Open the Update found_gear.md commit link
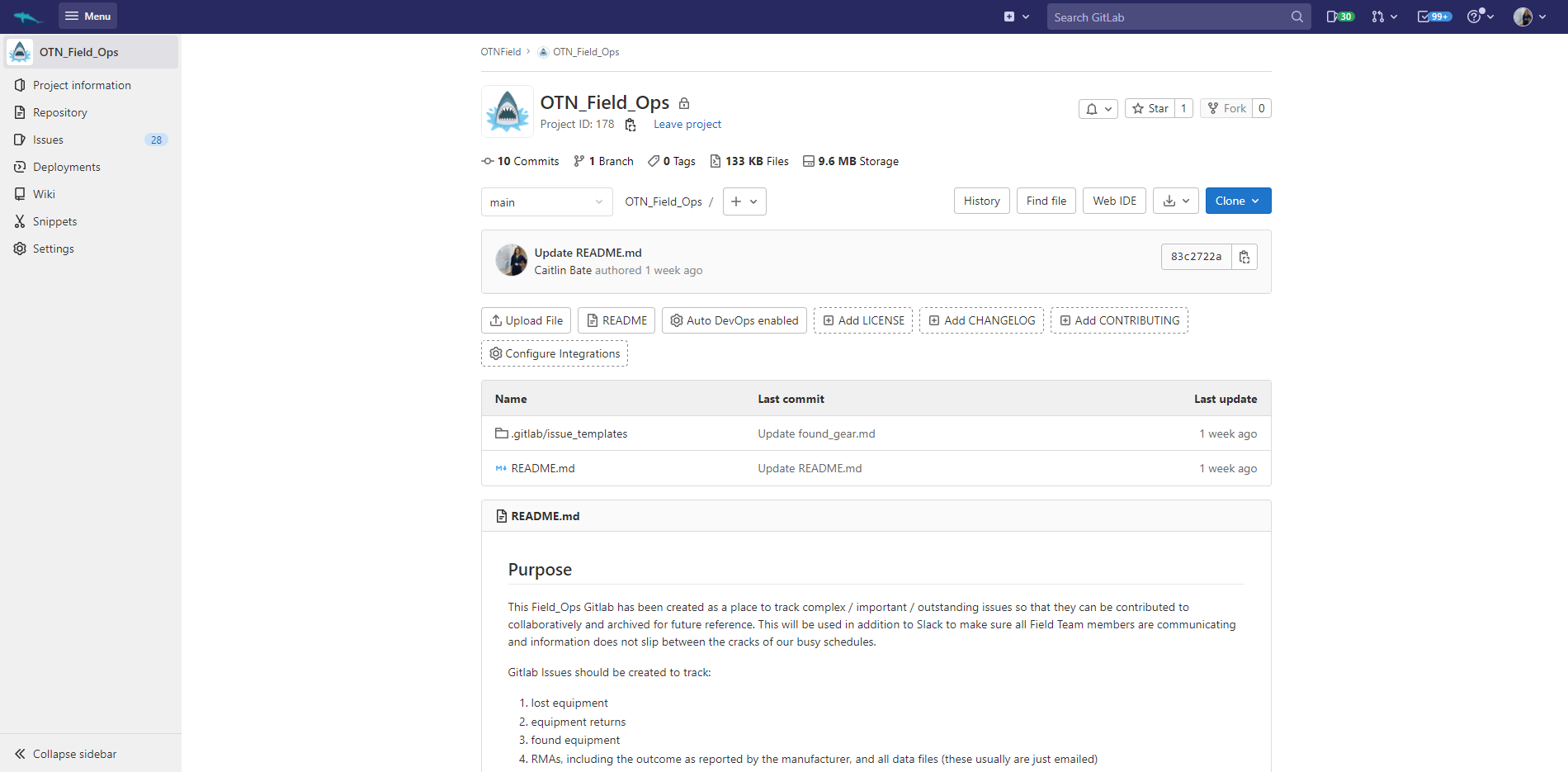1568x772 pixels. pos(816,433)
